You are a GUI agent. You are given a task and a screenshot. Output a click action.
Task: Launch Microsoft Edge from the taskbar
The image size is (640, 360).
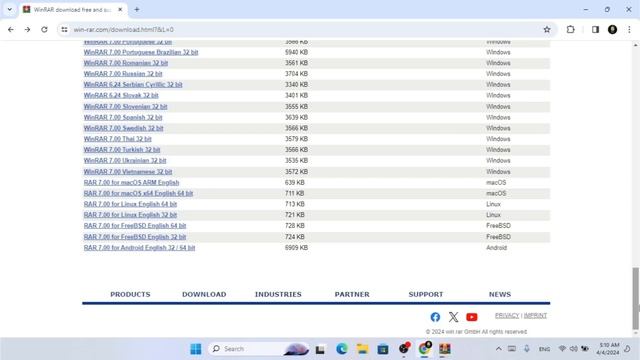point(342,349)
